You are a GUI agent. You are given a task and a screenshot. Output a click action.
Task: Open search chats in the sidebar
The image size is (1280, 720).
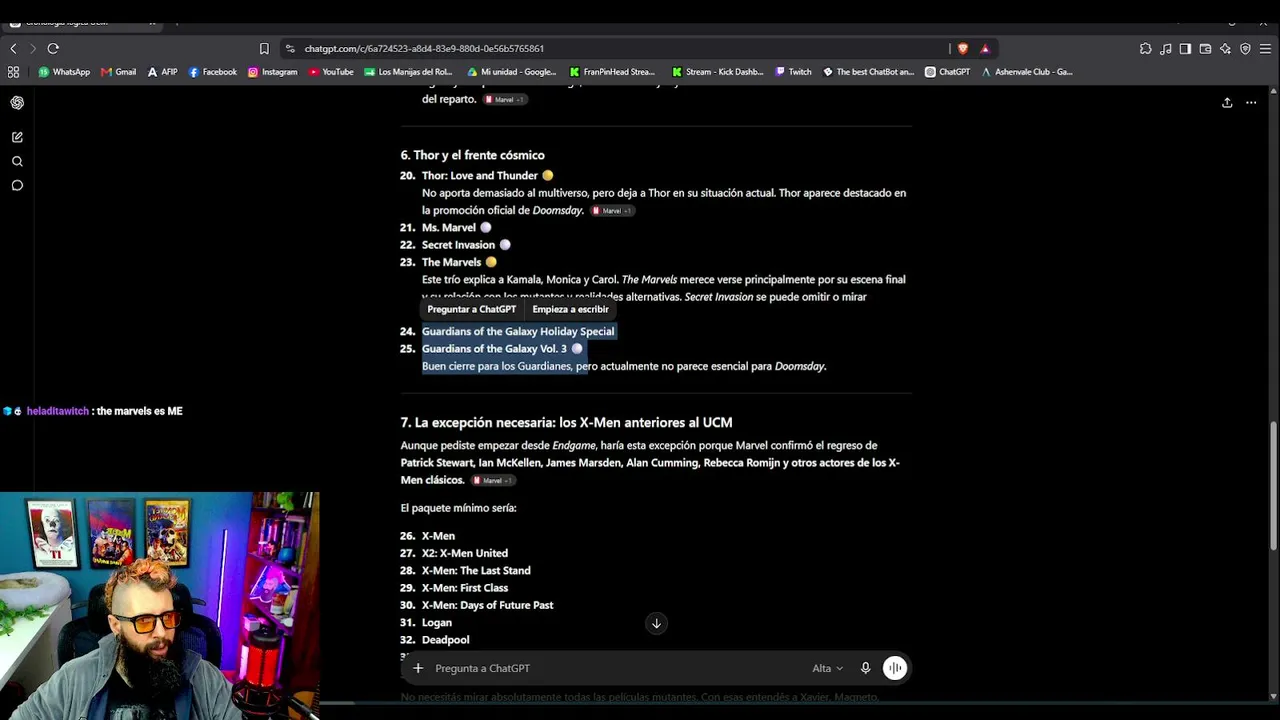pyautogui.click(x=17, y=161)
